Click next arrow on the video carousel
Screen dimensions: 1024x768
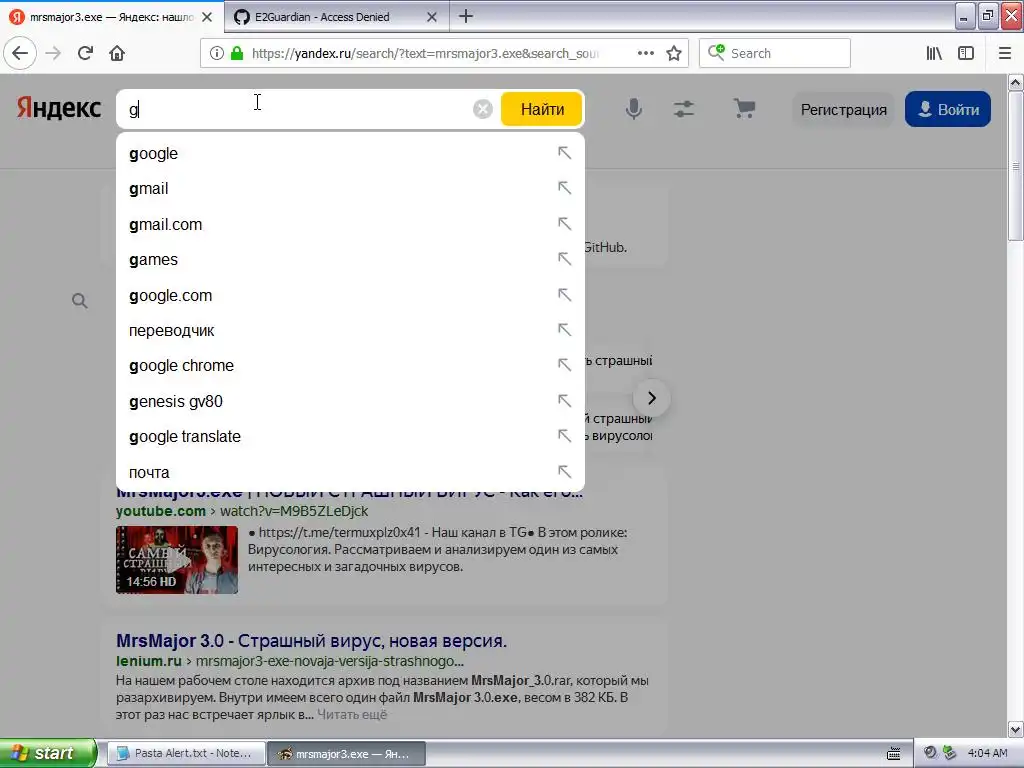pyautogui.click(x=651, y=398)
